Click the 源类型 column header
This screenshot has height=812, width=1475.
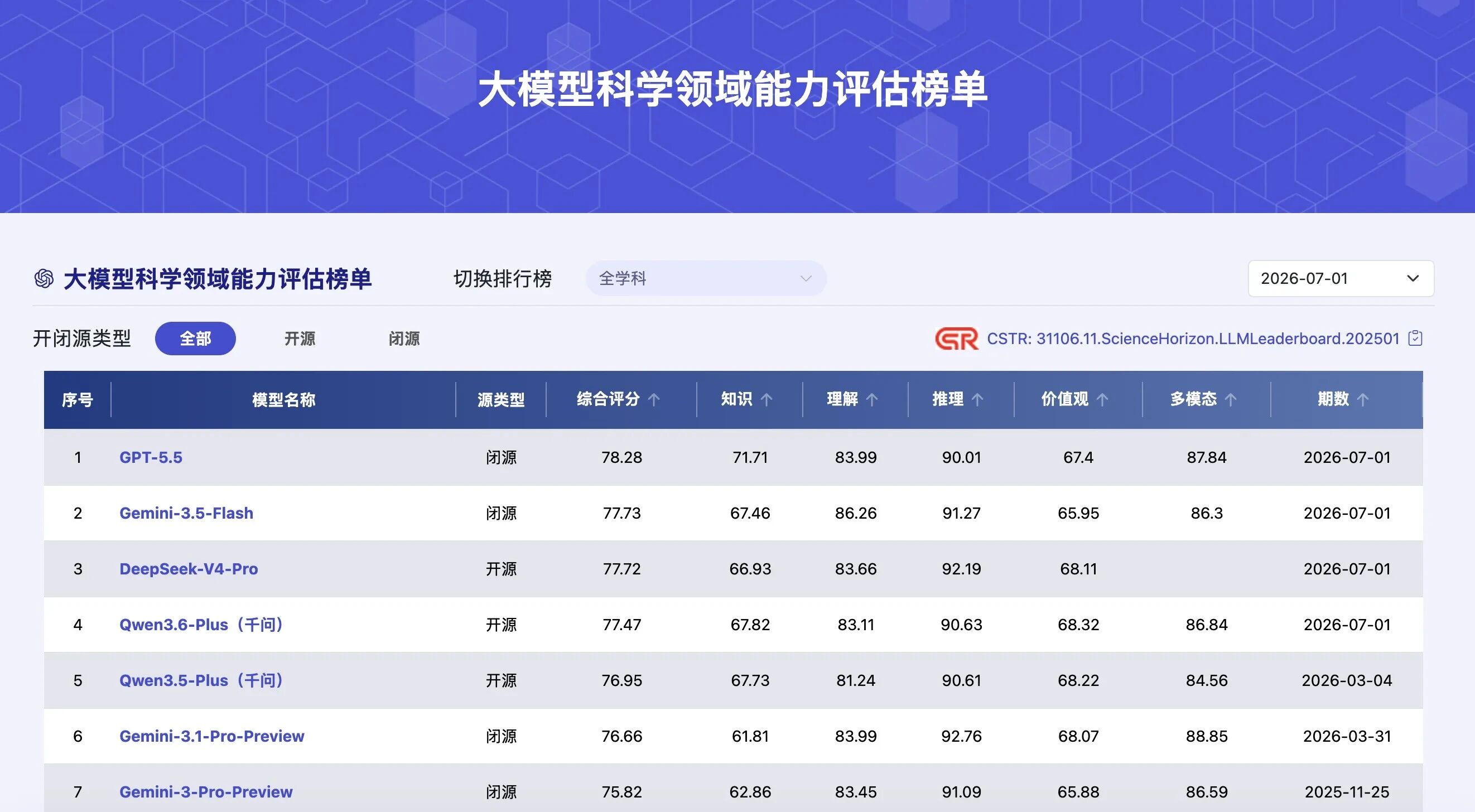[x=501, y=399]
